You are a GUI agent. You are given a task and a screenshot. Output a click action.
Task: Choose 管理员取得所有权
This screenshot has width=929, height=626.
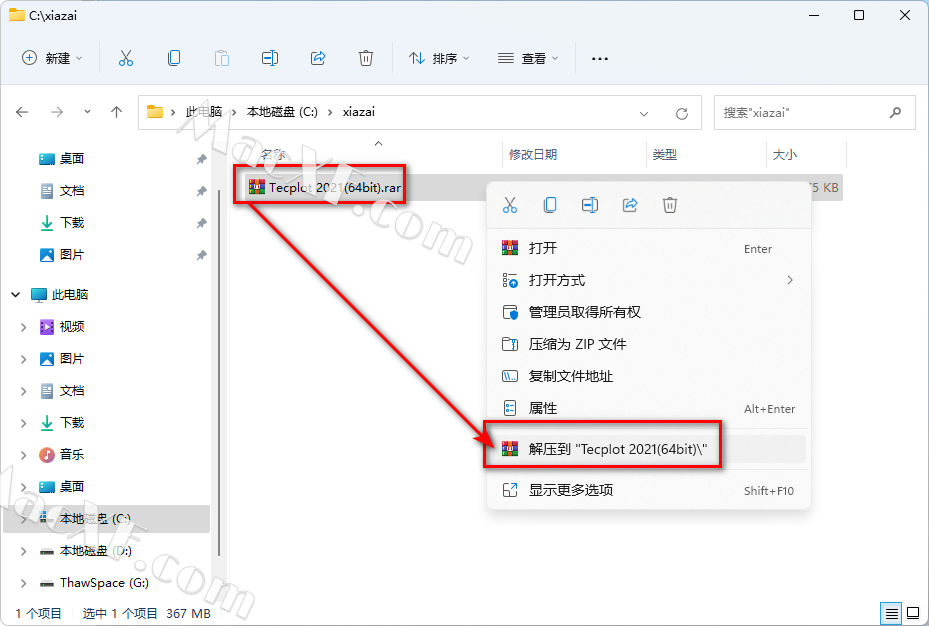648,312
